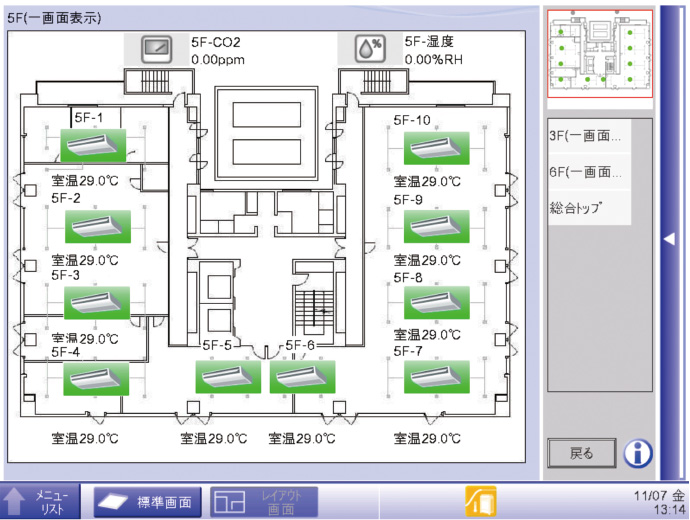The width and height of the screenshot is (690, 520).
Task: Open the information (i) icon
Action: coord(638,453)
